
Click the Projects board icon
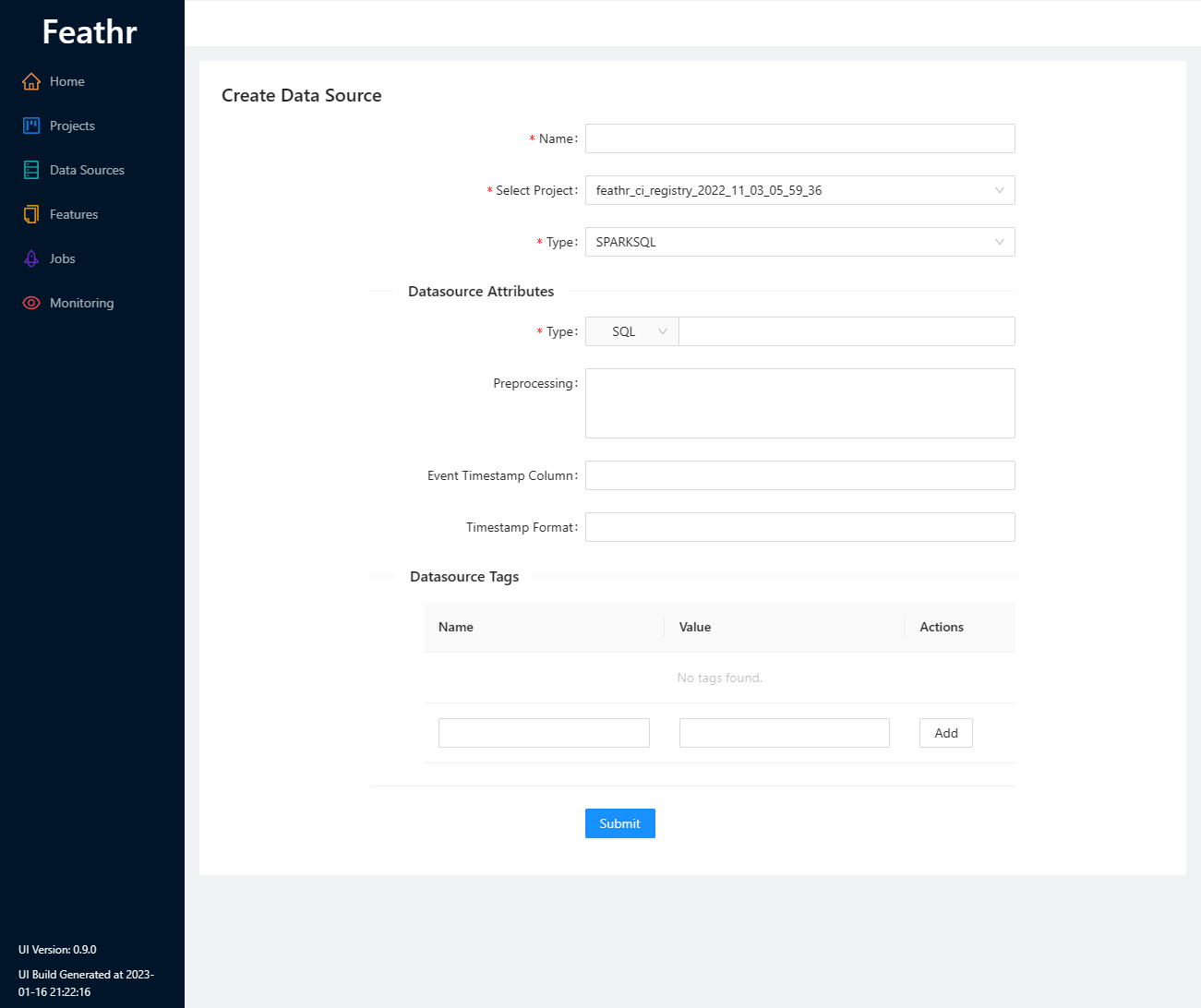[31, 126]
